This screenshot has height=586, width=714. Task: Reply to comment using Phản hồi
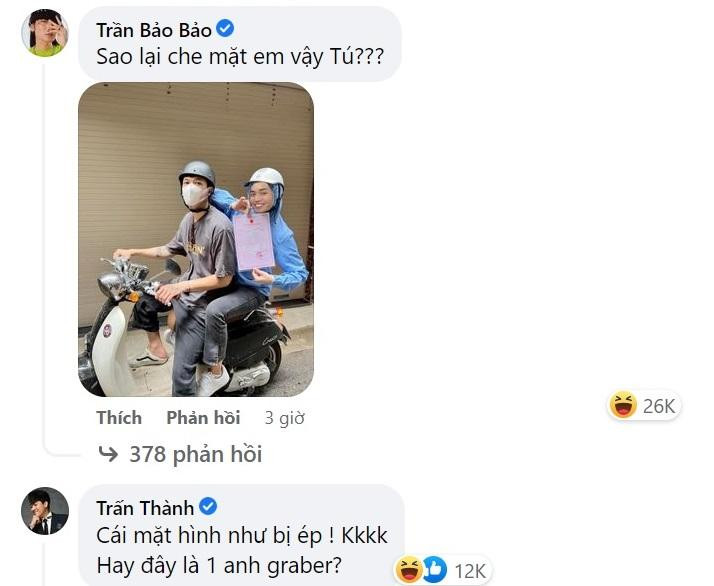coord(203,418)
